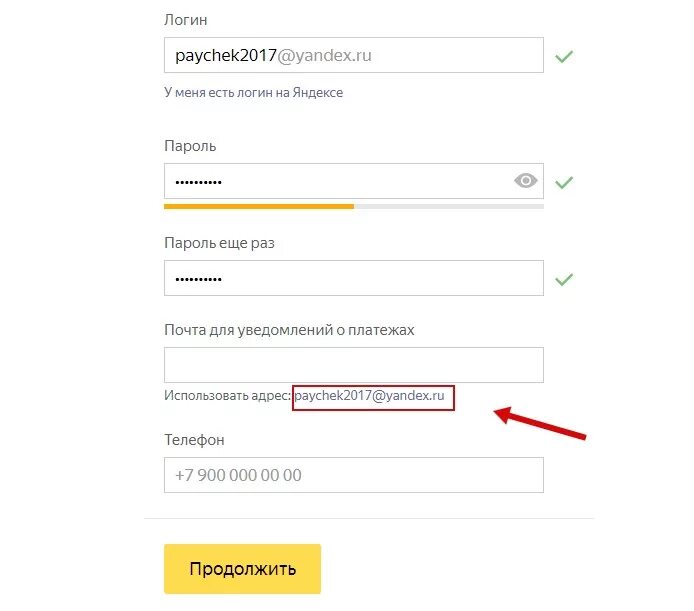Image resolution: width=694 pixels, height=611 pixels.
Task: Click the 'Пароль' field label
Action: tap(190, 146)
